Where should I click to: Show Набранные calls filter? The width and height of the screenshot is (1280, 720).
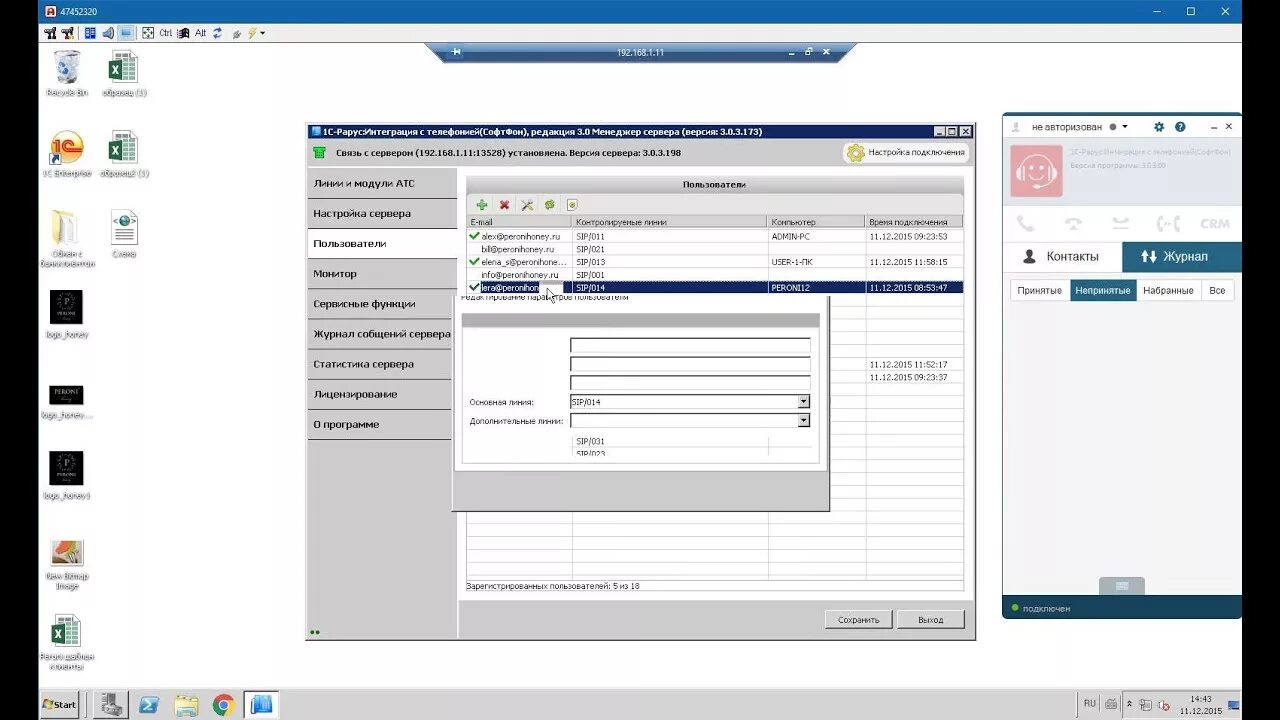pos(1168,291)
